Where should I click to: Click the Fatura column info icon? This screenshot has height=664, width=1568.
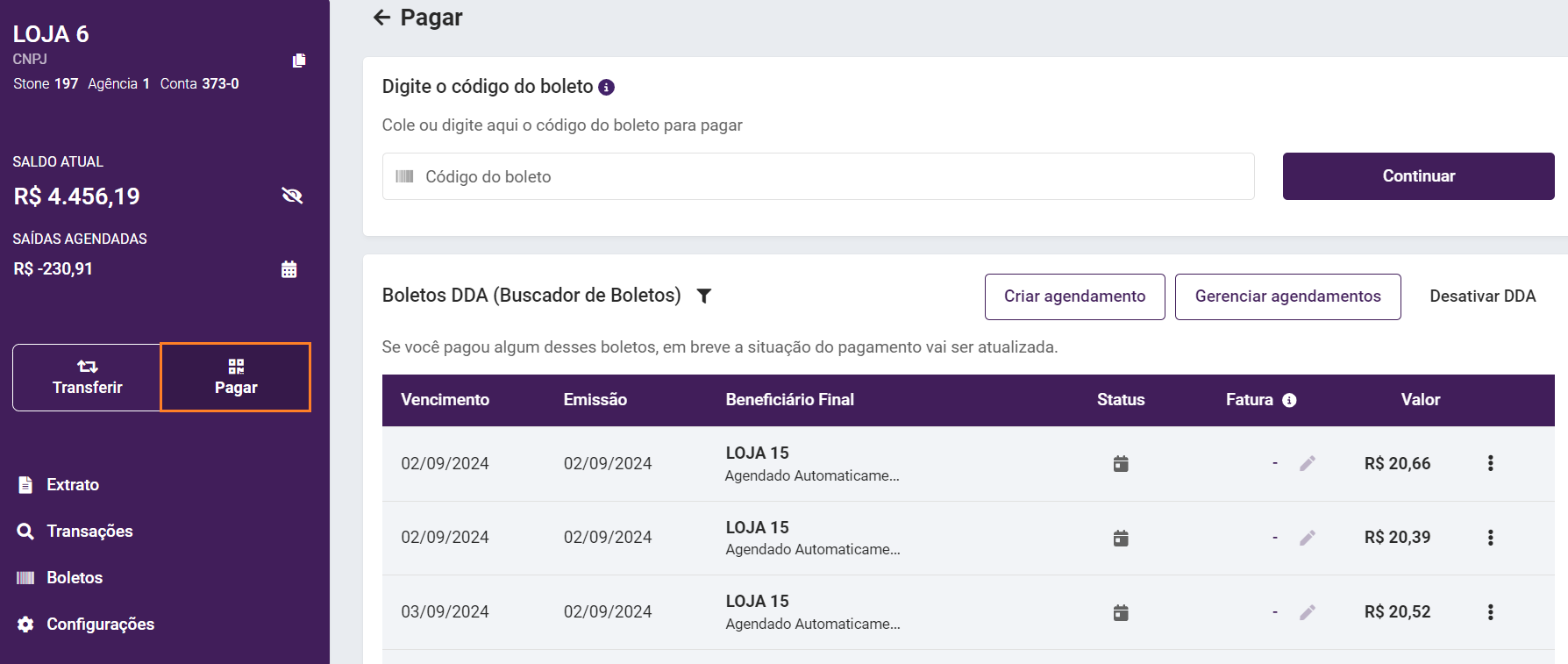(x=1289, y=400)
